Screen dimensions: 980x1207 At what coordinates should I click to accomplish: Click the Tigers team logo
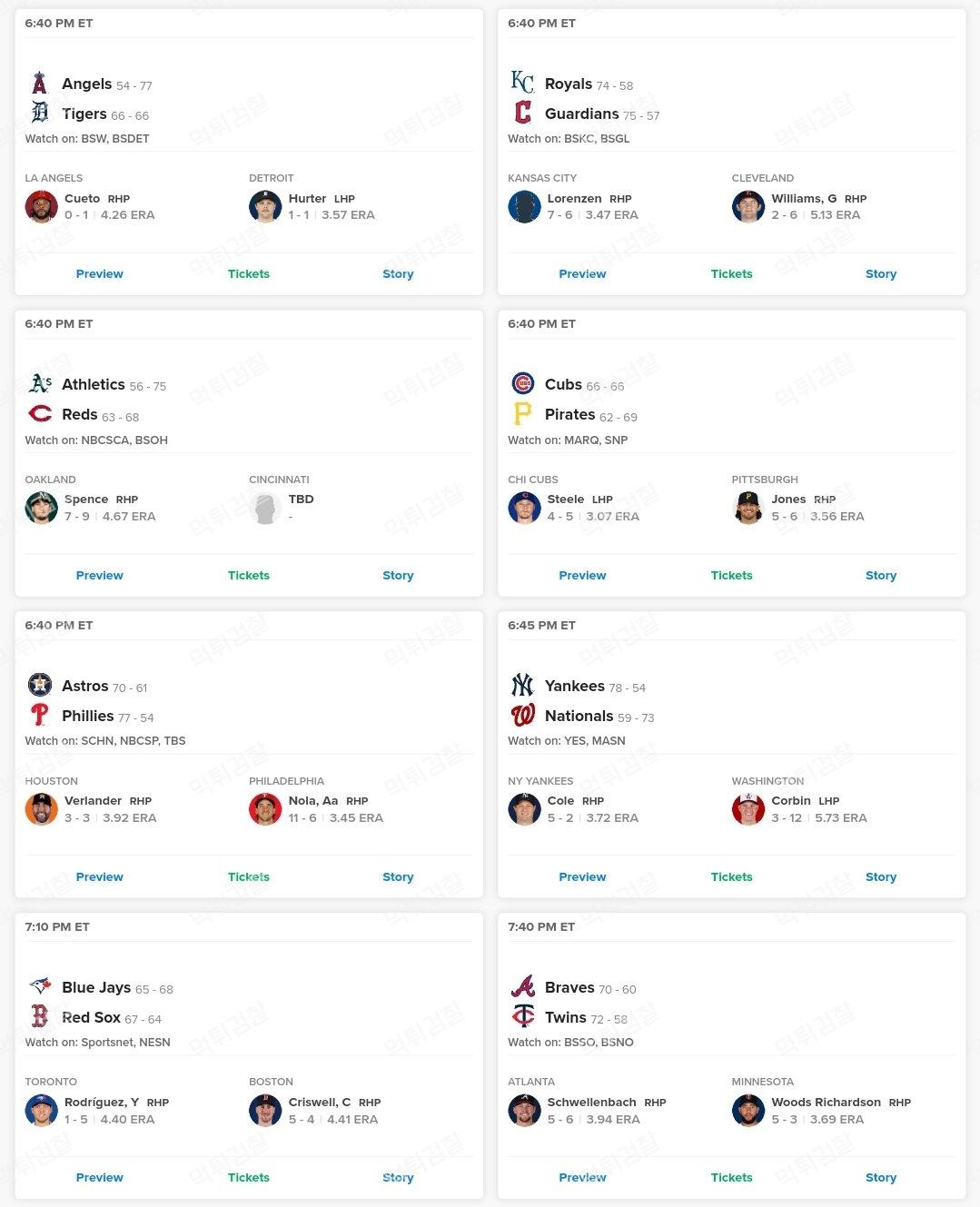coord(40,113)
